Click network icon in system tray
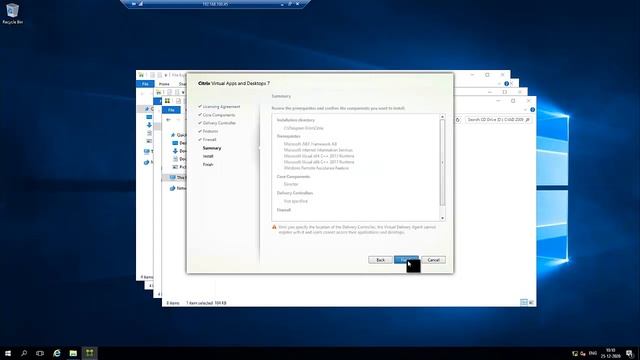640x360 pixels. point(575,353)
